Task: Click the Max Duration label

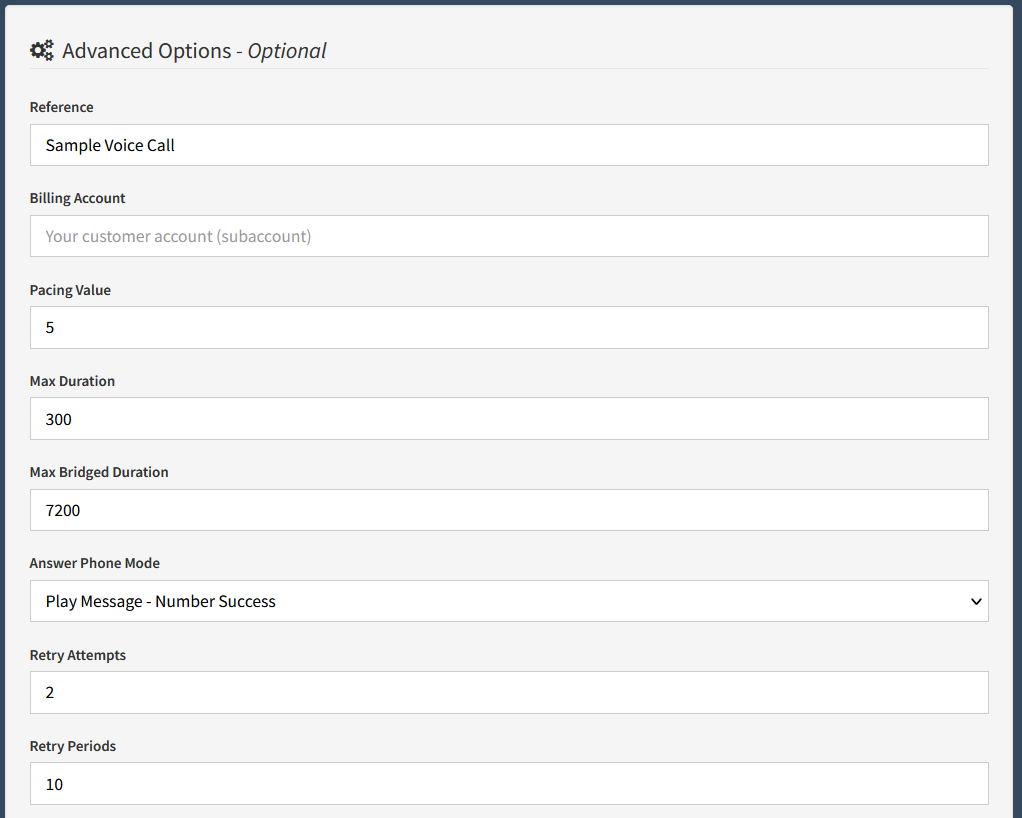Action: (72, 381)
